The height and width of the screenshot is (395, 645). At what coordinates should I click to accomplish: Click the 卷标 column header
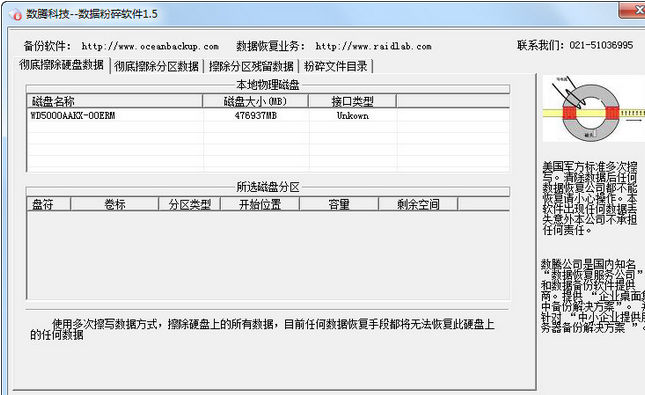[115, 204]
